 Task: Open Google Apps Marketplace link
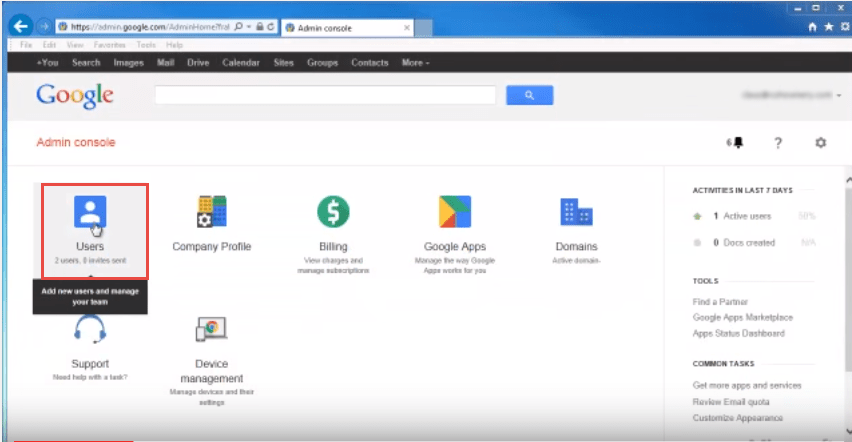(x=743, y=318)
